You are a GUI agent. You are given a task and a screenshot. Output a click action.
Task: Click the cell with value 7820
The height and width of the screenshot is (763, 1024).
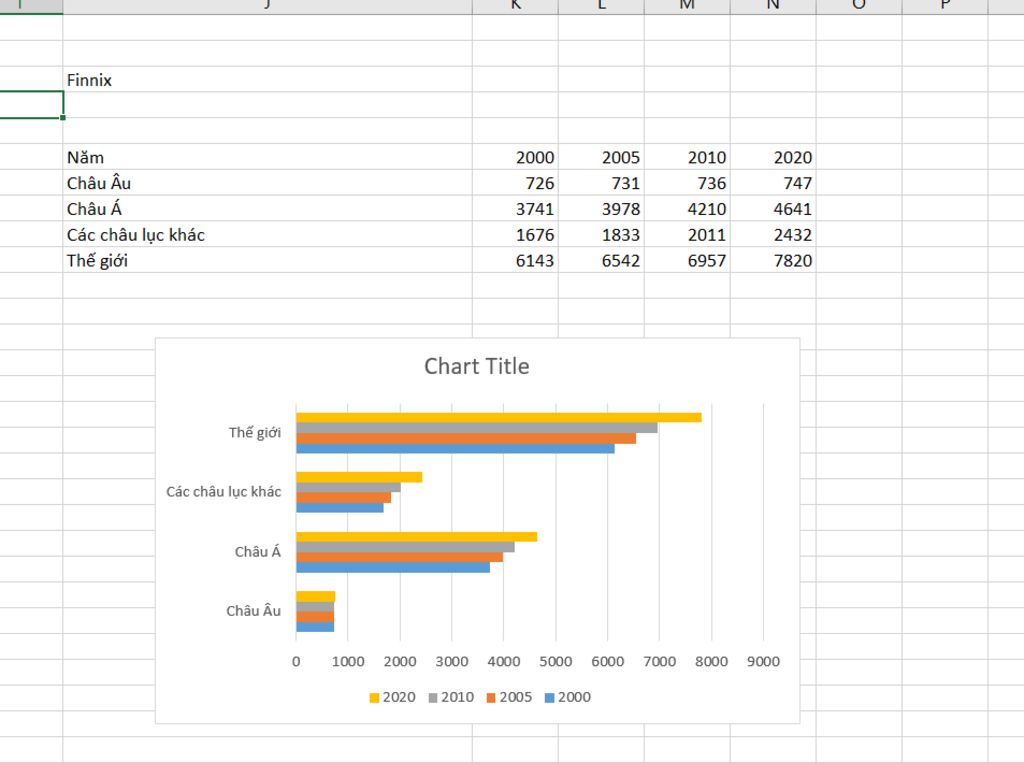[x=792, y=261]
